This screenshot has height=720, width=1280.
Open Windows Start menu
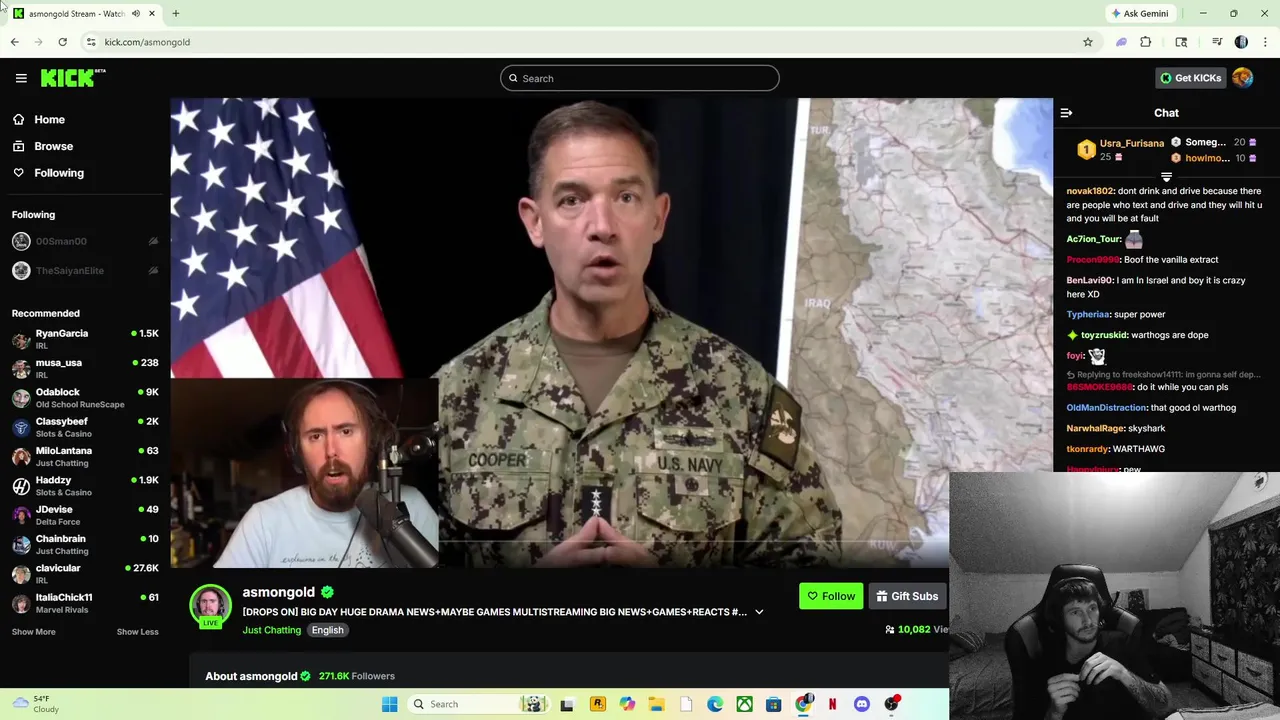click(389, 704)
